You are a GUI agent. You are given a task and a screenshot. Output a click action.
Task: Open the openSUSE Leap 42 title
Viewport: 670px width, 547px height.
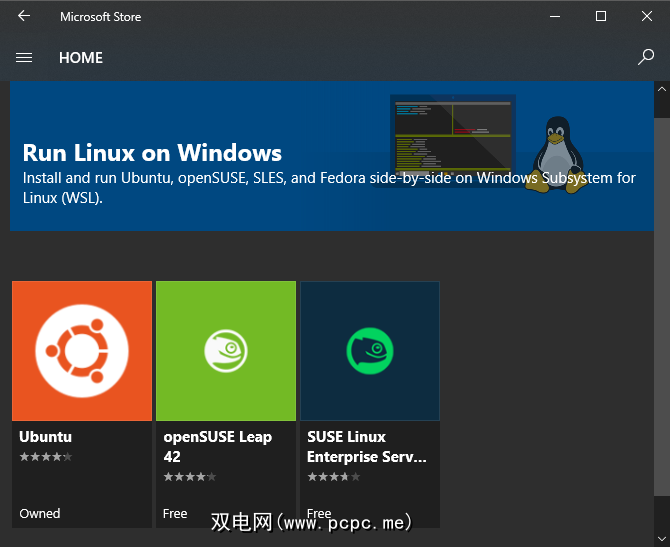coord(217,447)
